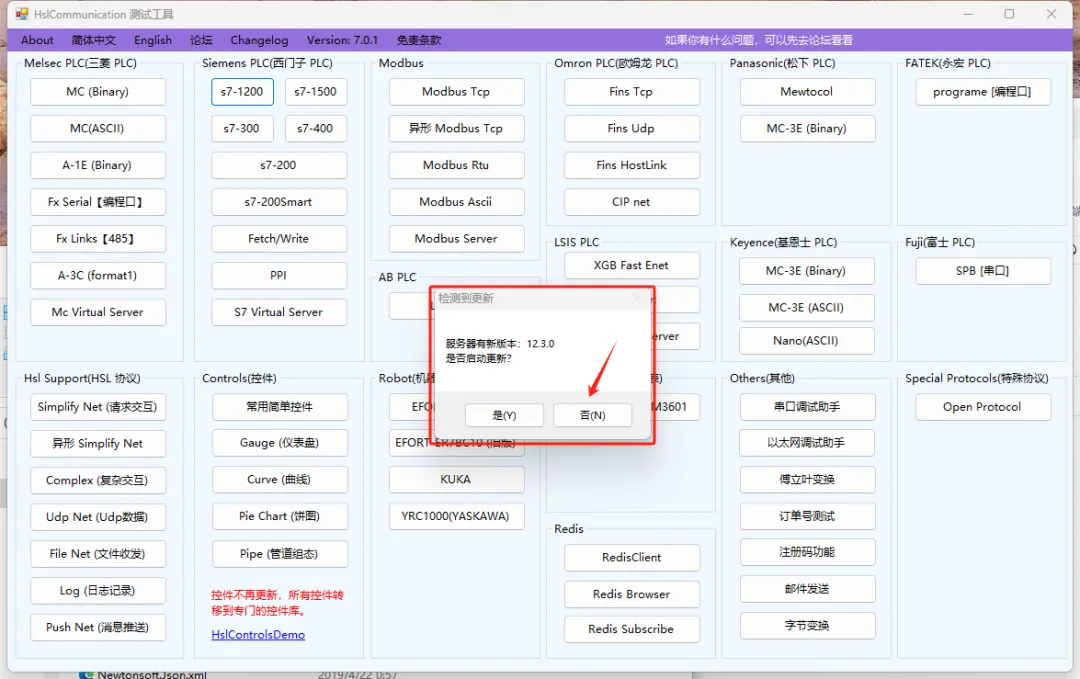This screenshot has width=1080, height=679.
Task: Launch Modbus Server
Action: point(456,238)
